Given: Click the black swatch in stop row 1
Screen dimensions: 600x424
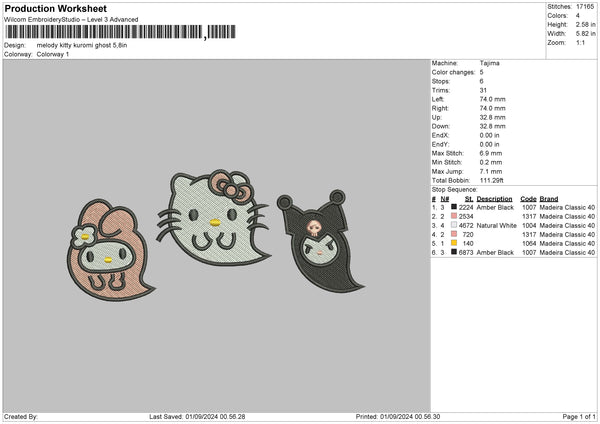Looking at the screenshot, I should pyautogui.click(x=454, y=207).
